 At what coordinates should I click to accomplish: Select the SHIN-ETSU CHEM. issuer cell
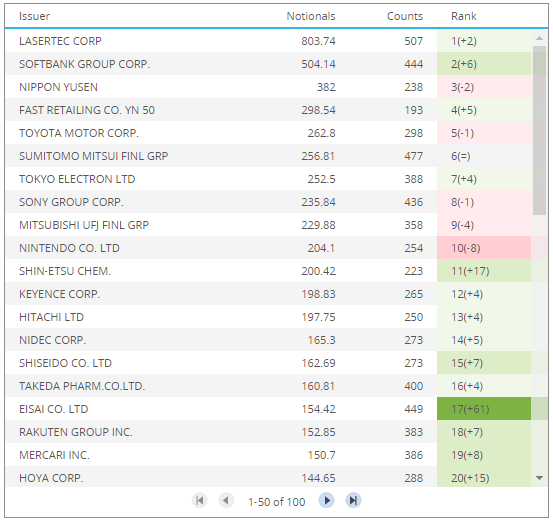pyautogui.click(x=65, y=271)
